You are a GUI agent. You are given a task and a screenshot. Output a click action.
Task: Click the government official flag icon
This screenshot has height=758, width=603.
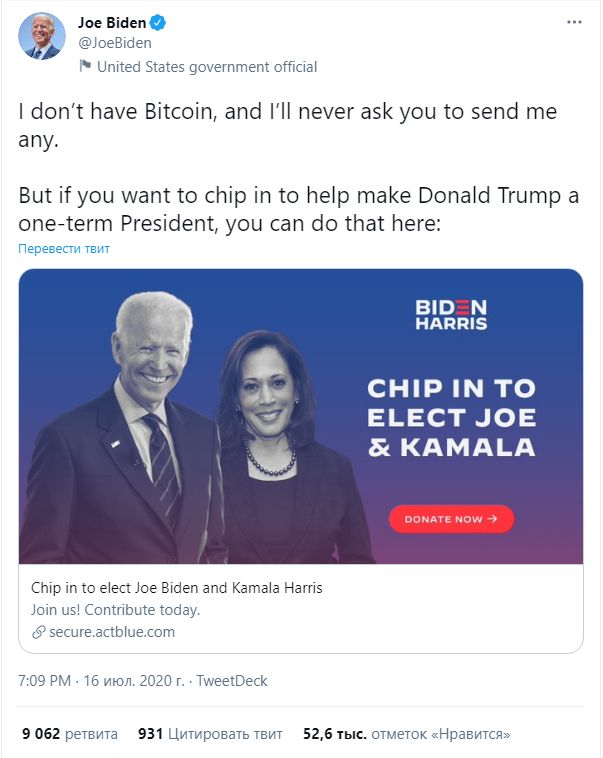tap(85, 65)
